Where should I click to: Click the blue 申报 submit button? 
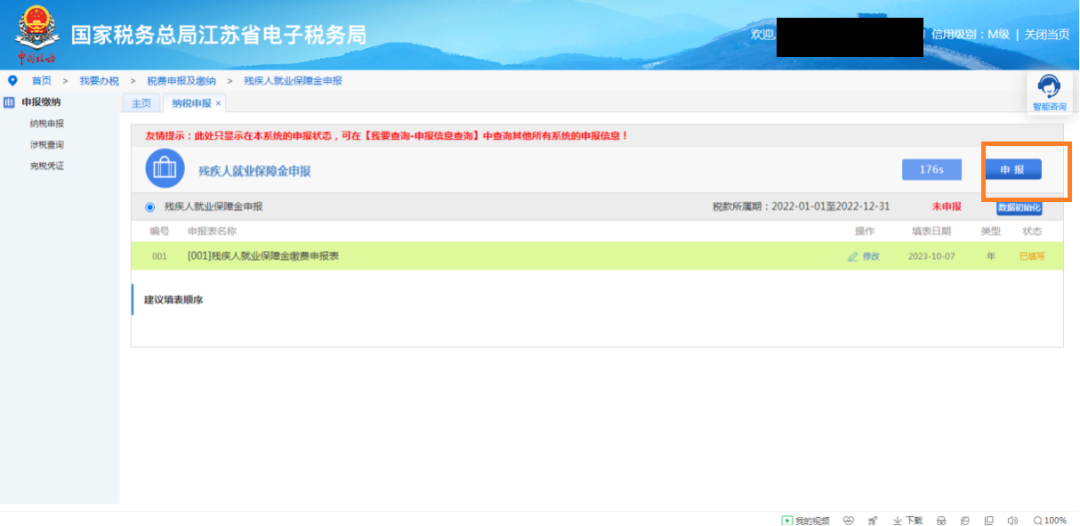tap(1012, 169)
